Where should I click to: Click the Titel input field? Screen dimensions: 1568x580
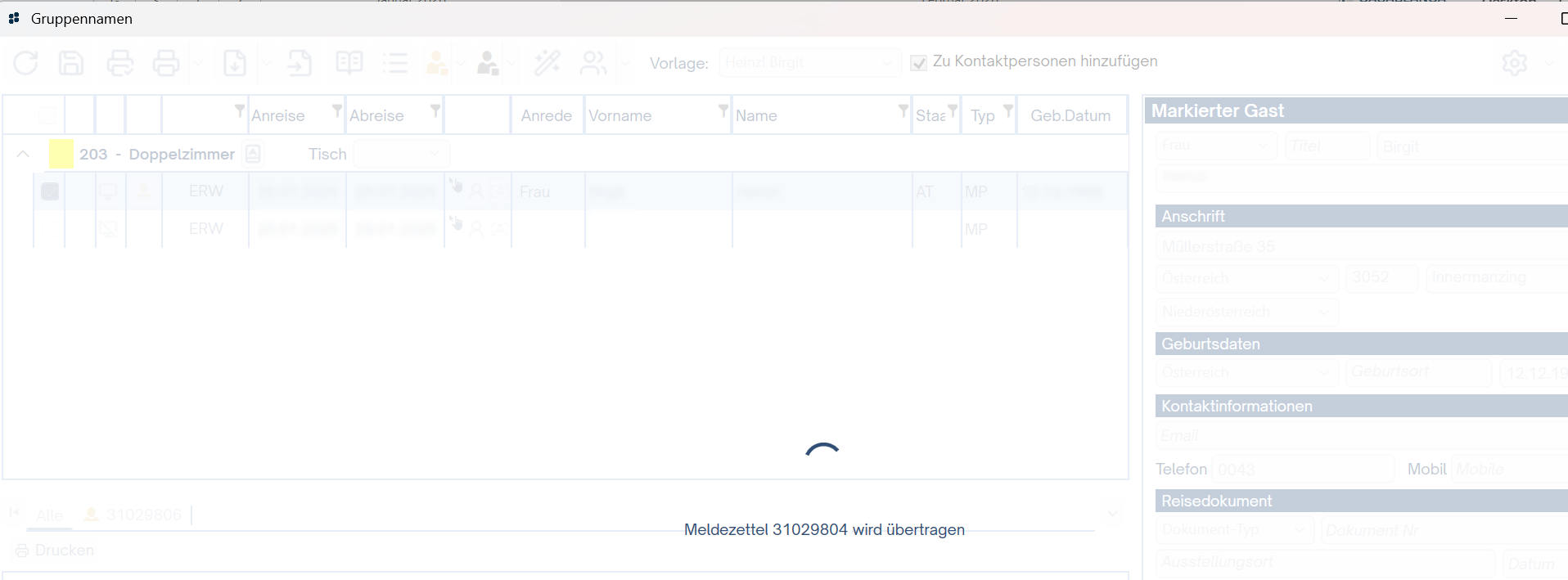point(1327,146)
